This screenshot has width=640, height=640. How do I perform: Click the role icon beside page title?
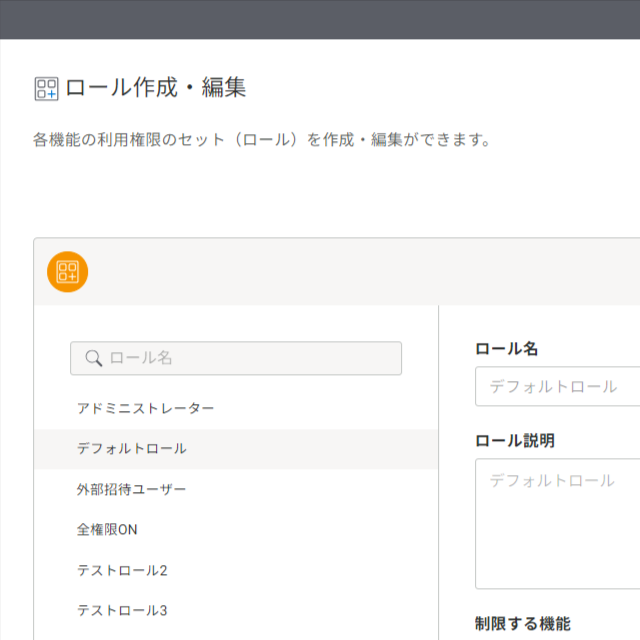click(47, 89)
